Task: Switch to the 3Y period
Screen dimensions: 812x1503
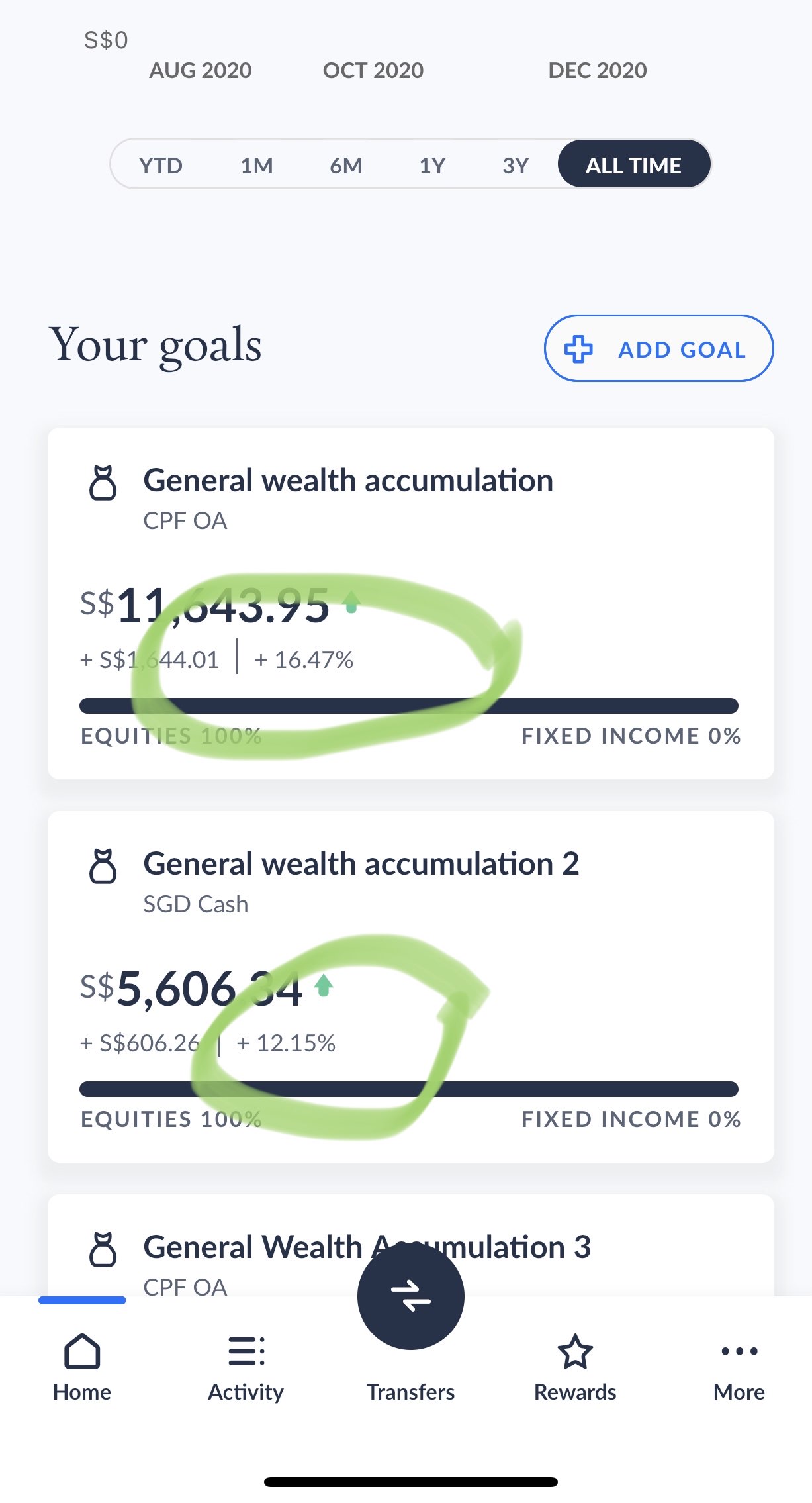Action: click(516, 165)
